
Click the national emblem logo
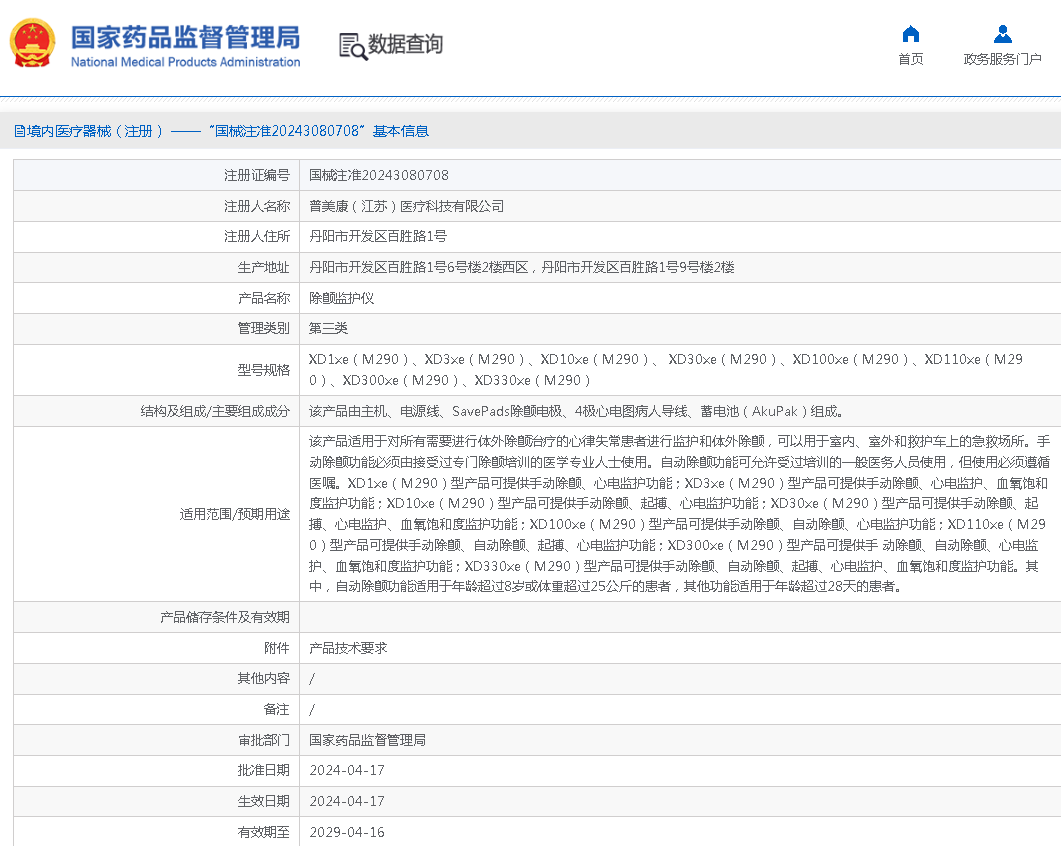[32, 43]
